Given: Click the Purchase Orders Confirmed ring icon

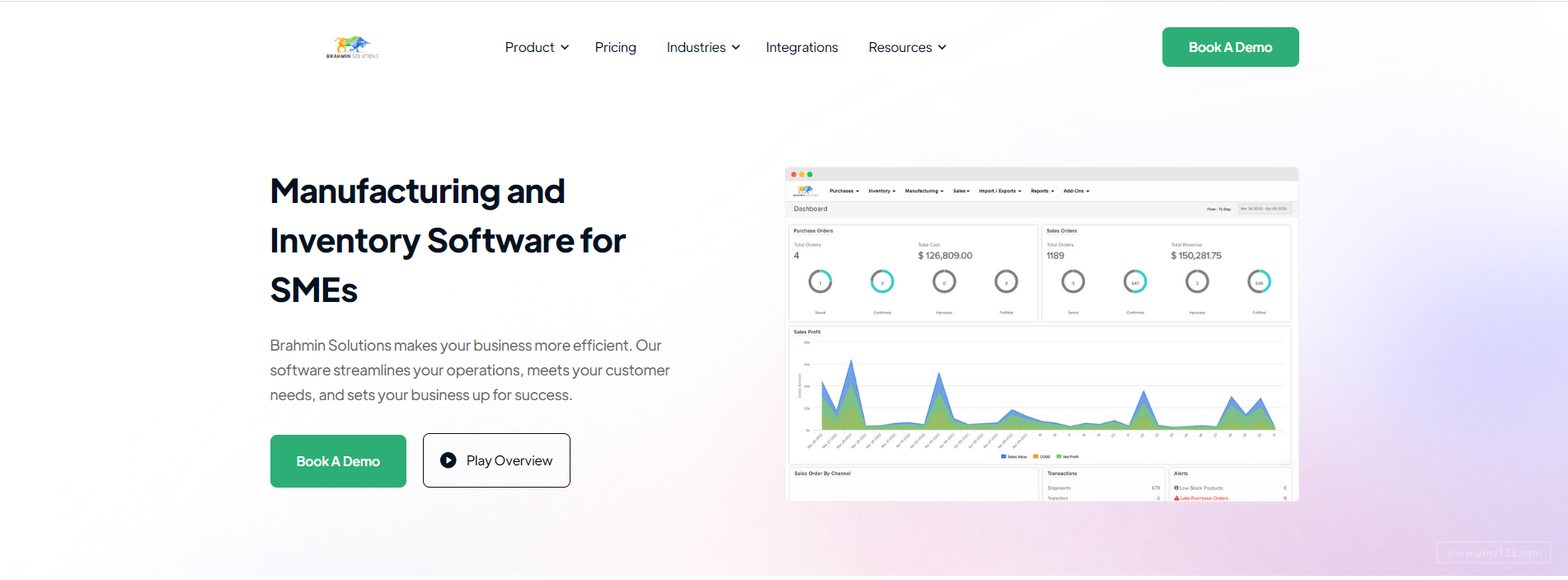Looking at the screenshot, I should tap(882, 282).
